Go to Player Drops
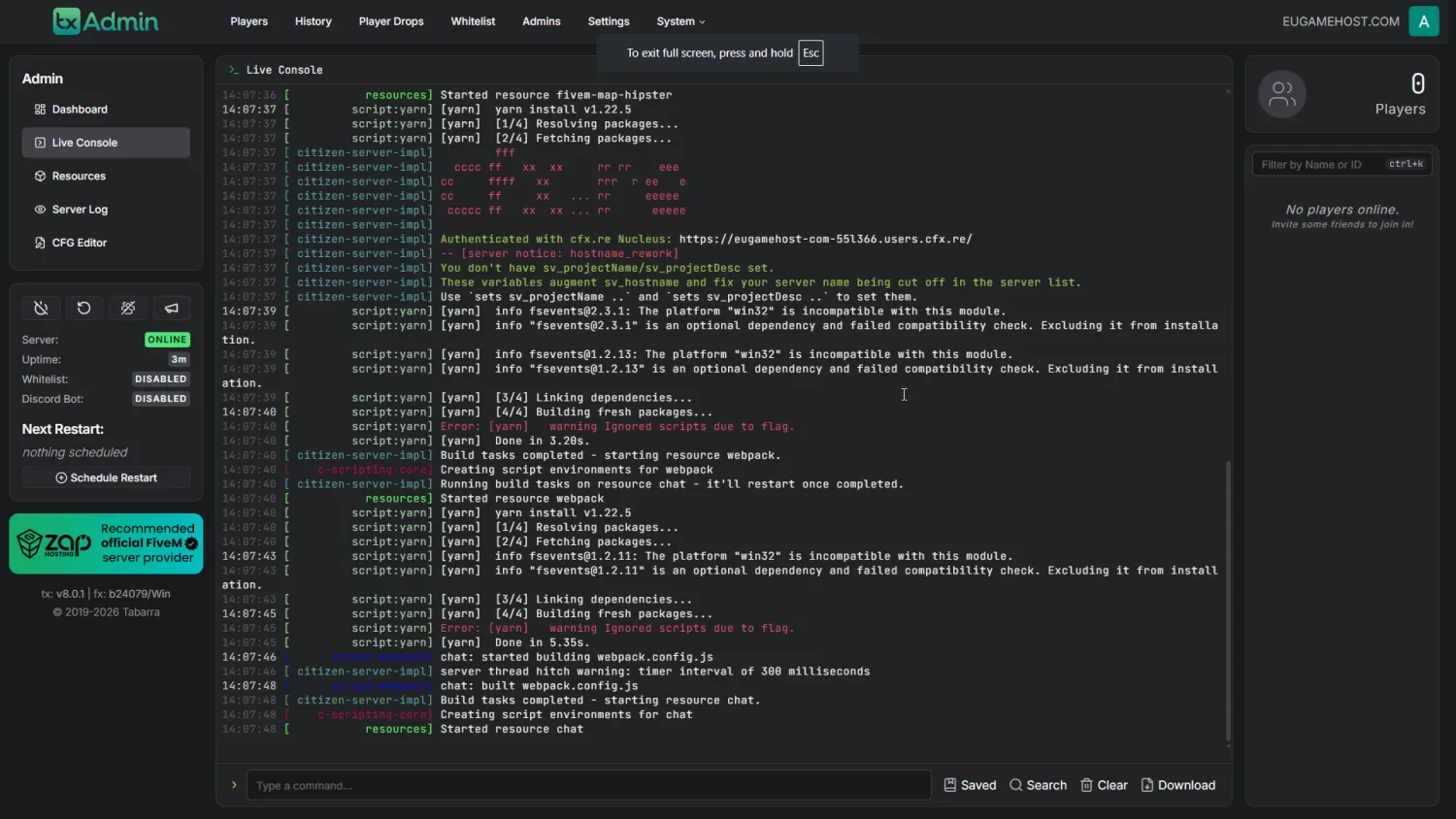Image resolution: width=1456 pixels, height=819 pixels. click(x=391, y=21)
